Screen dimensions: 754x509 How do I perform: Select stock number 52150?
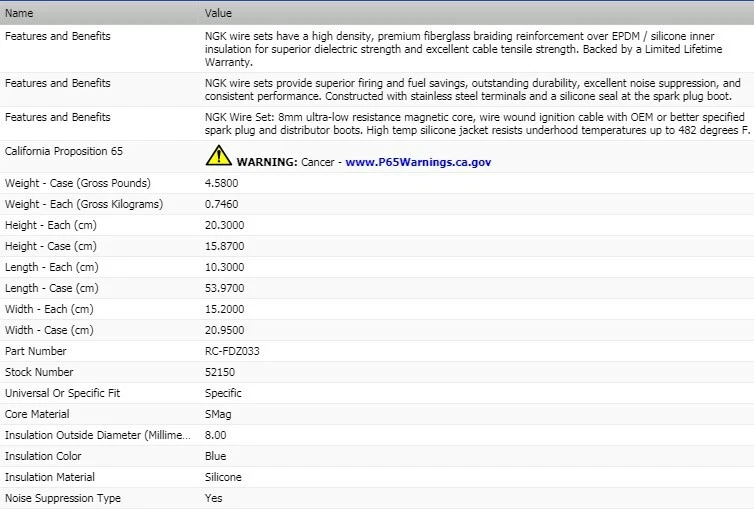pyautogui.click(x=220, y=372)
